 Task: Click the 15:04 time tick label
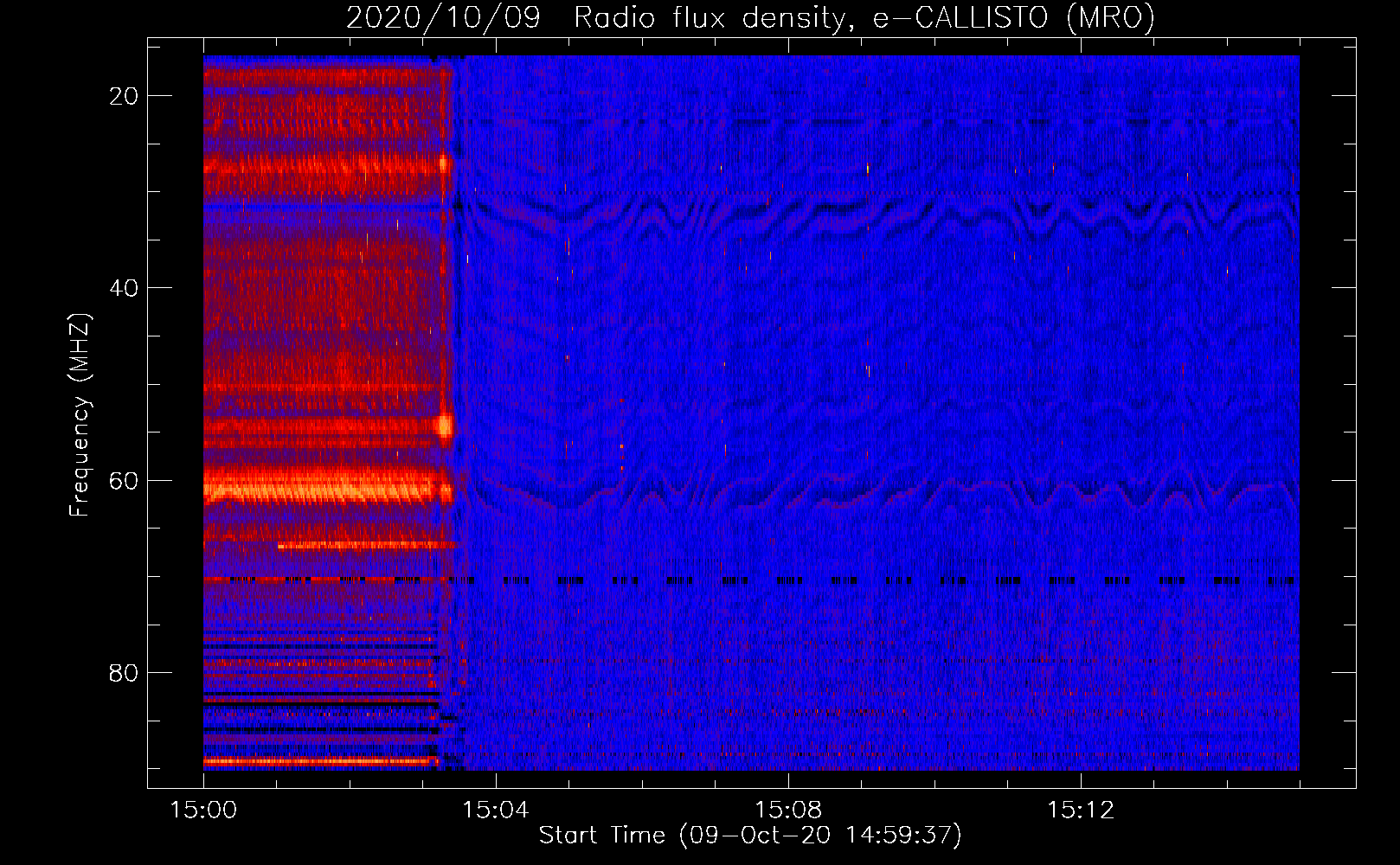pyautogui.click(x=495, y=811)
